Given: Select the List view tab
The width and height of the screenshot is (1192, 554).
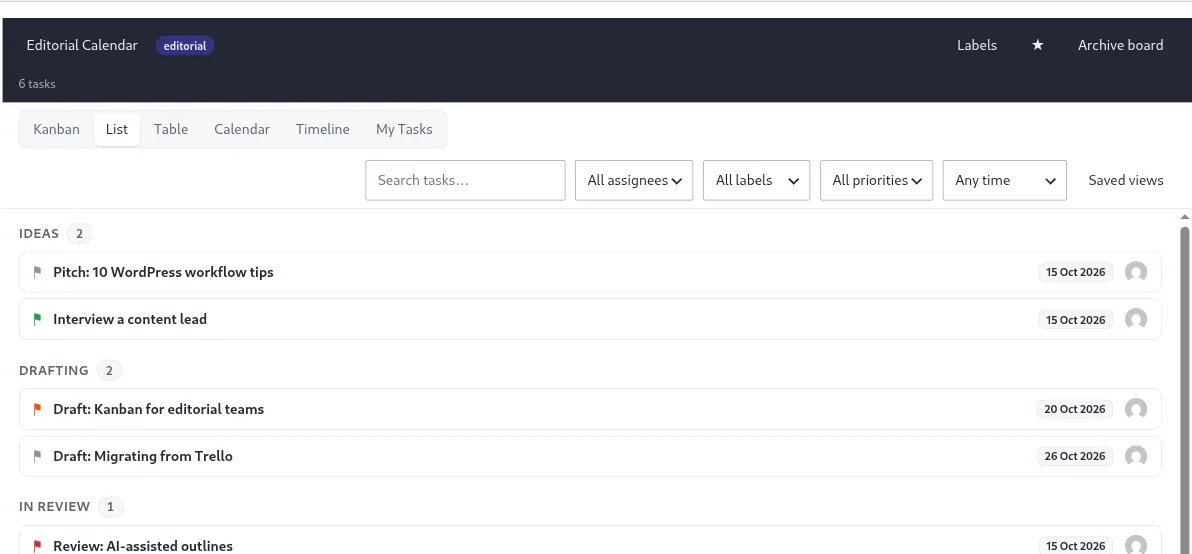Looking at the screenshot, I should tap(117, 129).
